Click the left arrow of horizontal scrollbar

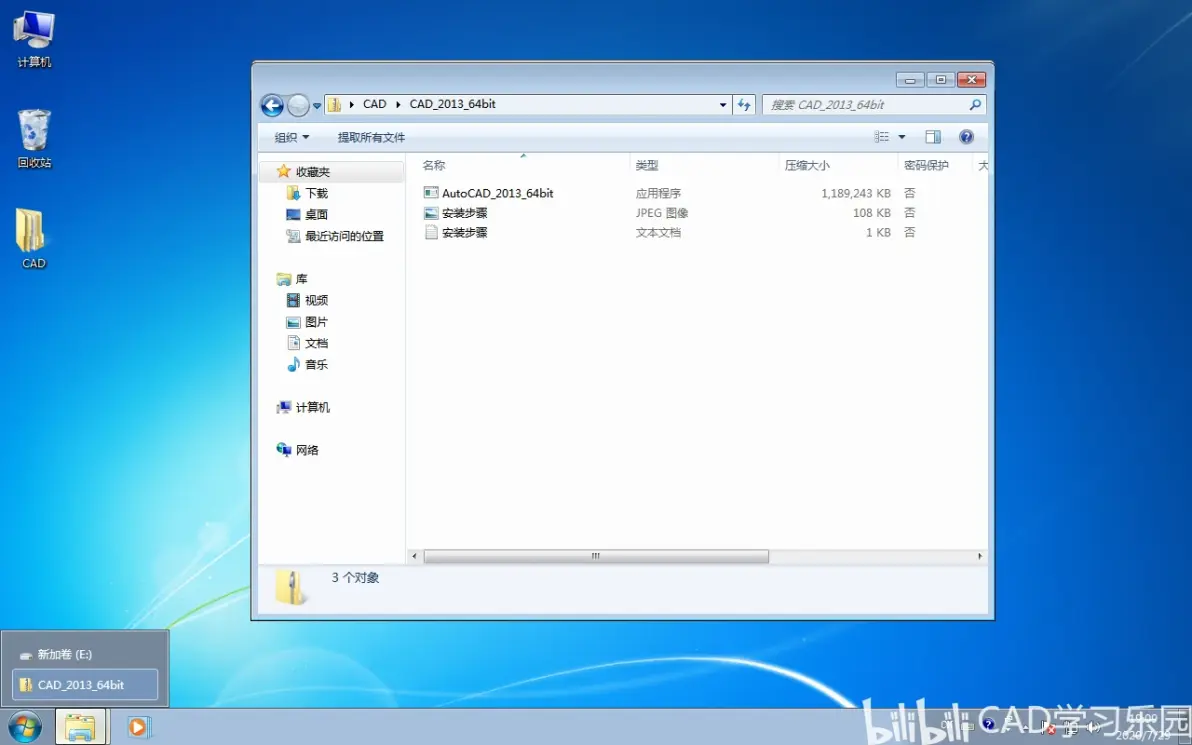(414, 556)
